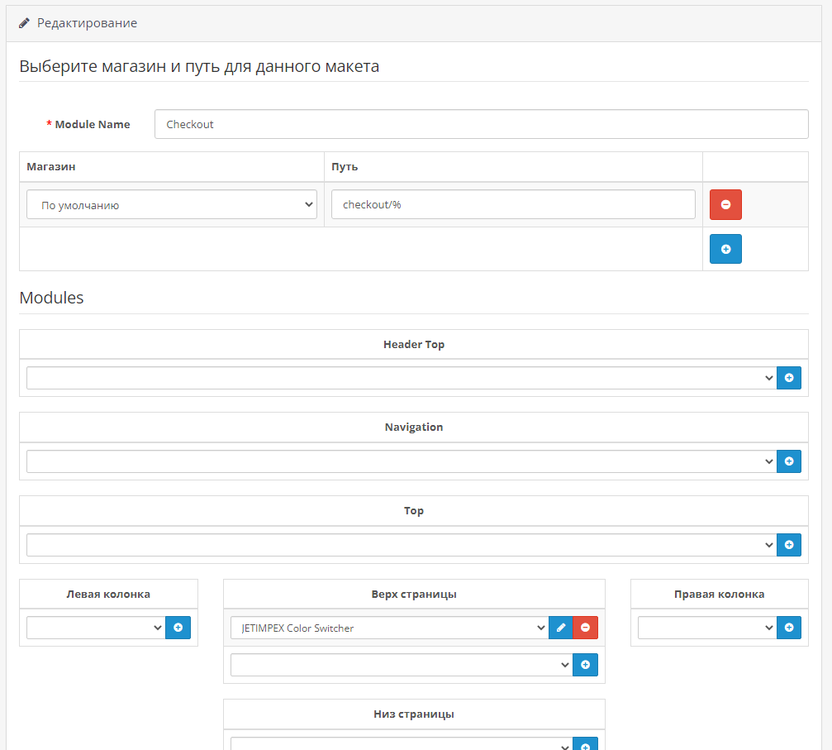Open the Header Top module dropdown
This screenshot has width=832, height=750.
[400, 378]
